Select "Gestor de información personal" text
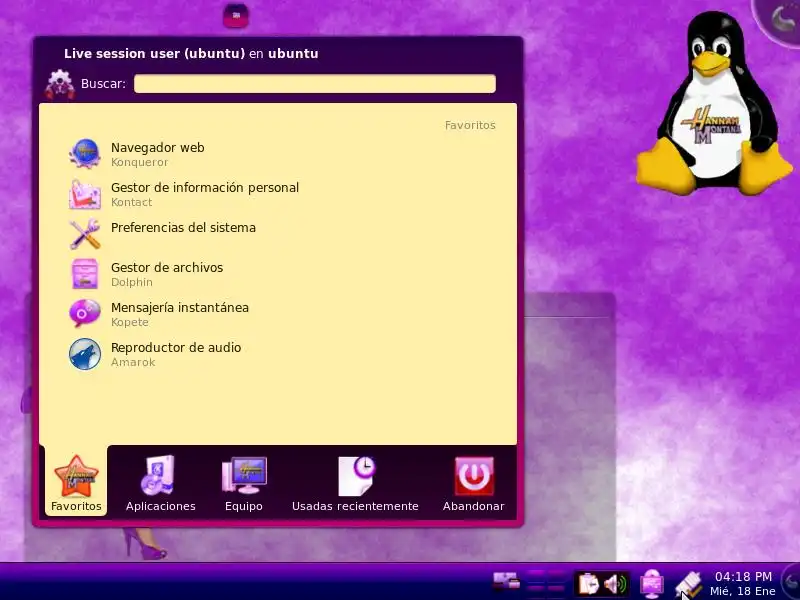Image resolution: width=800 pixels, height=600 pixels. click(205, 188)
